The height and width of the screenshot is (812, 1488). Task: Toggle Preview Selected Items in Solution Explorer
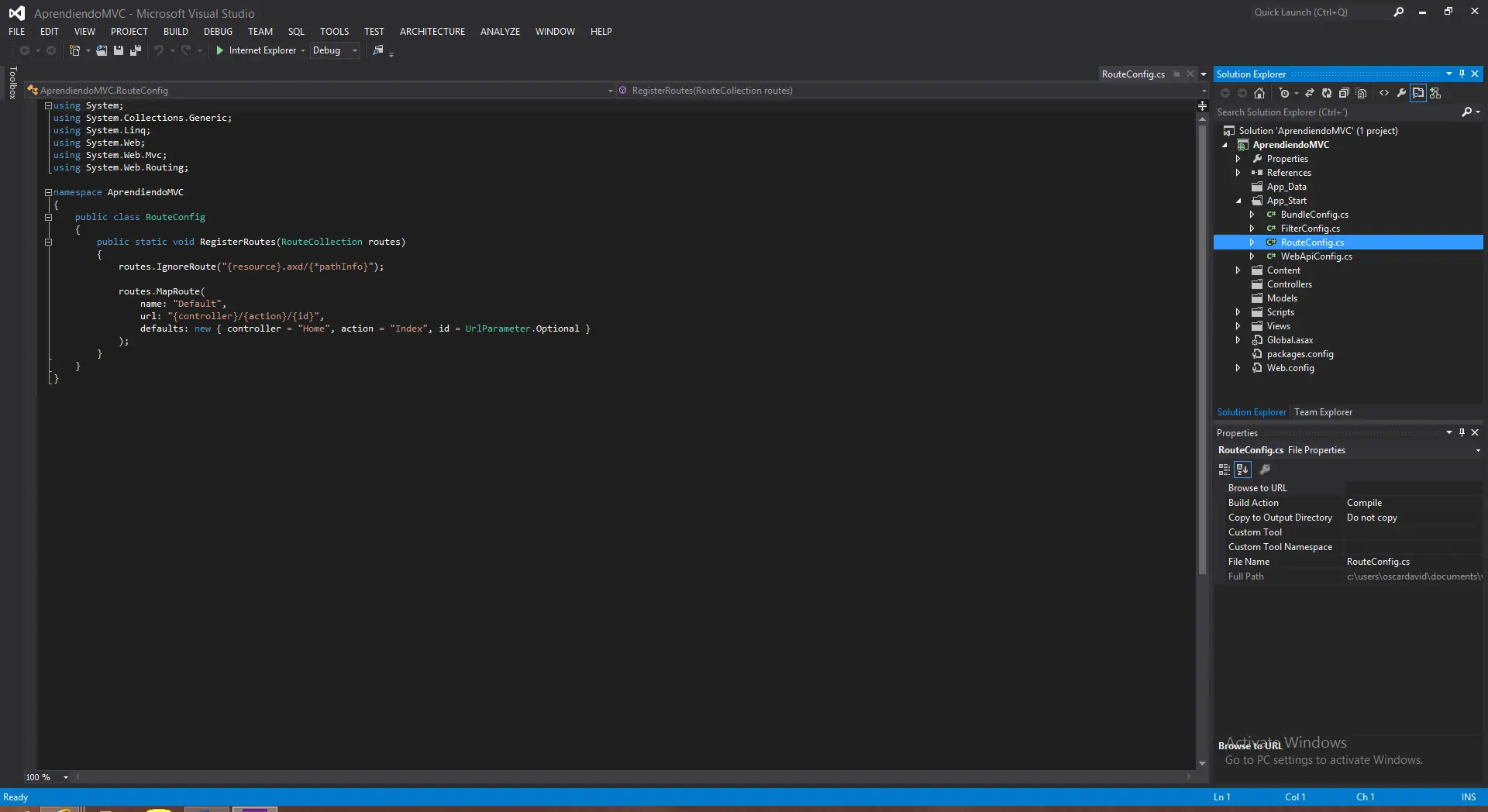click(x=1418, y=93)
